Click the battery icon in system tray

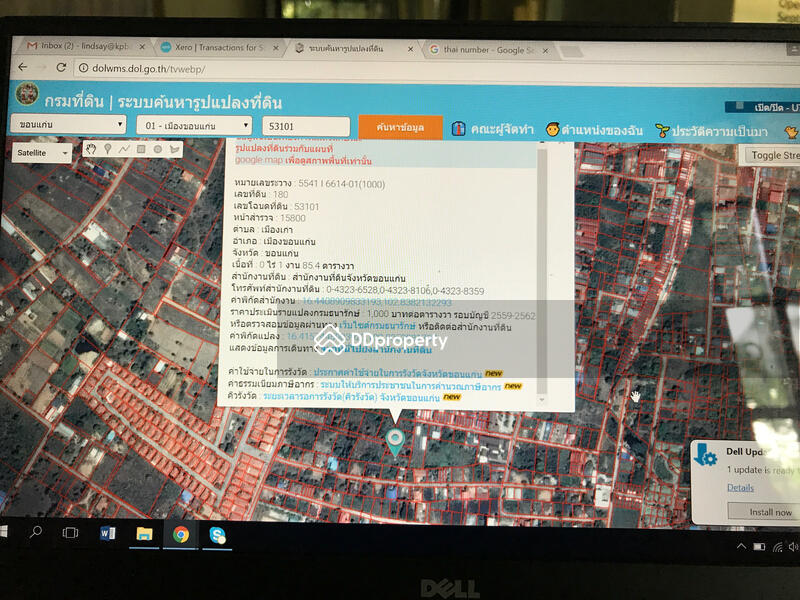point(759,547)
